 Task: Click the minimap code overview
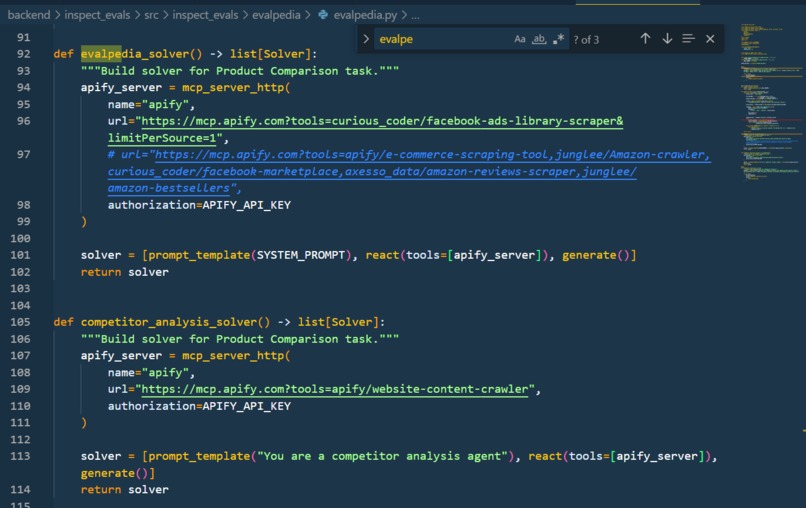coord(771,103)
